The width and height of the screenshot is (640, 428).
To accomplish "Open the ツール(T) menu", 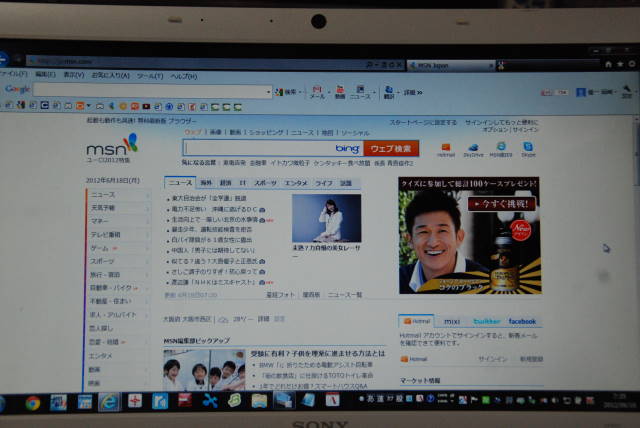I will [150, 76].
